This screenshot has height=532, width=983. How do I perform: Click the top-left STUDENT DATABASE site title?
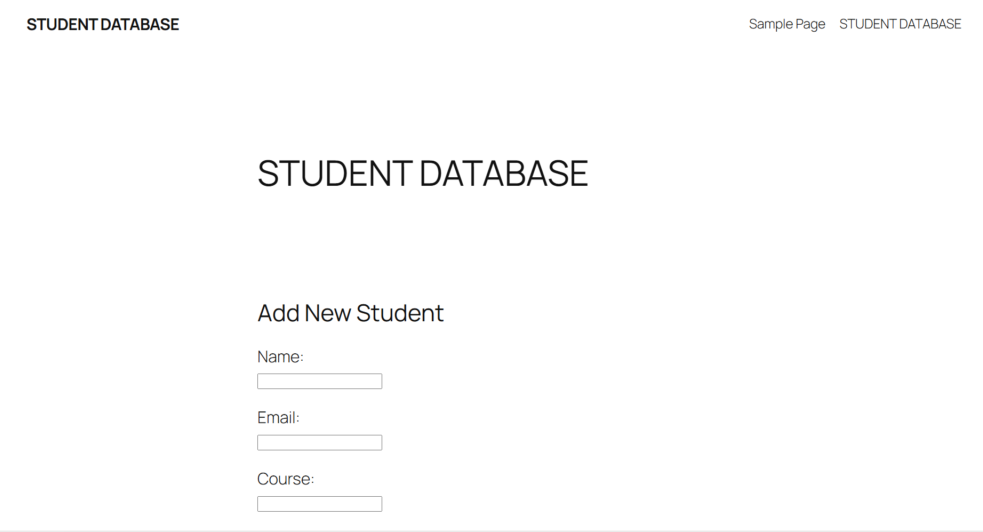103,24
